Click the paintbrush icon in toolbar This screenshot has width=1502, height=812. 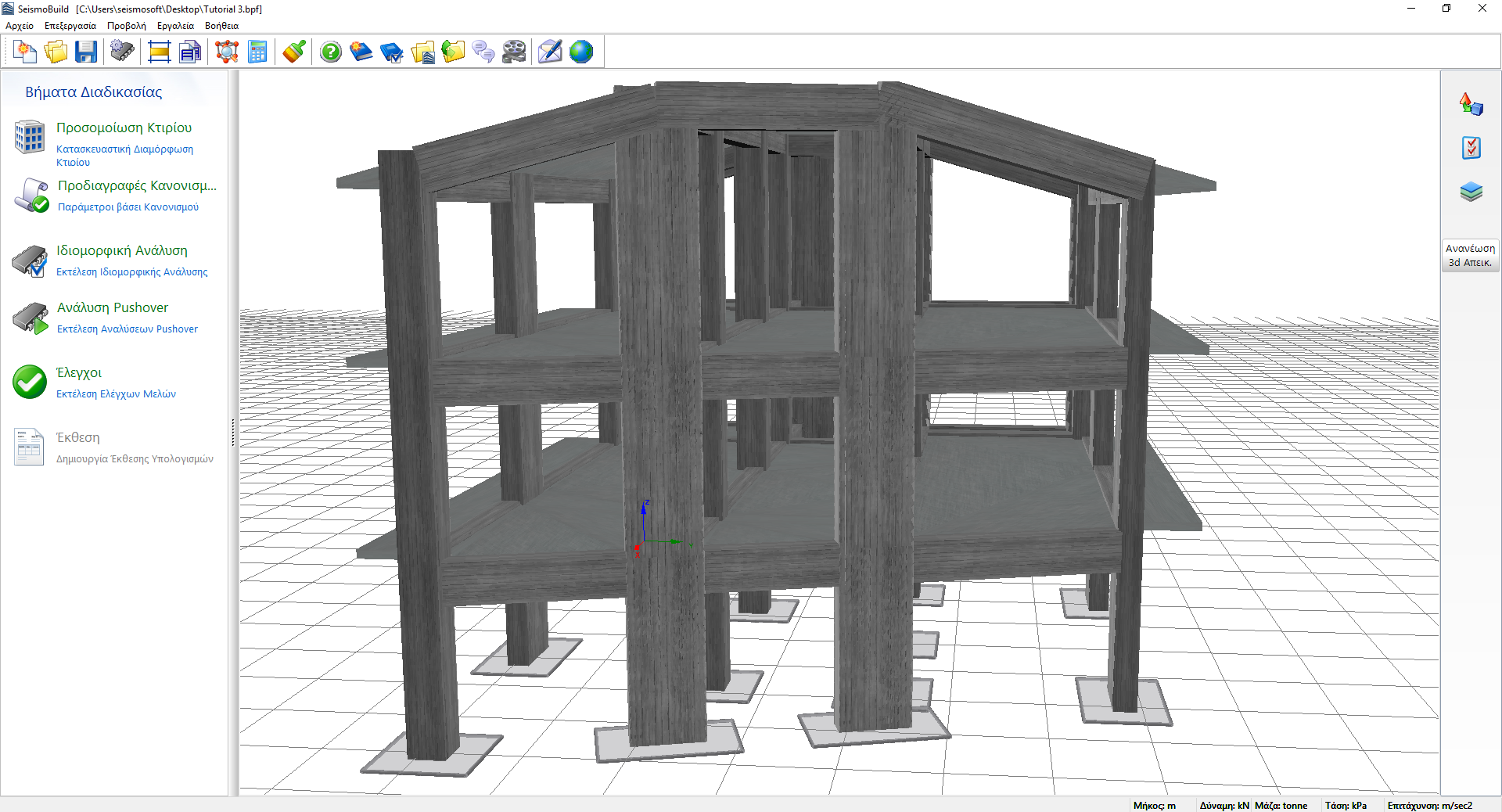coord(294,52)
